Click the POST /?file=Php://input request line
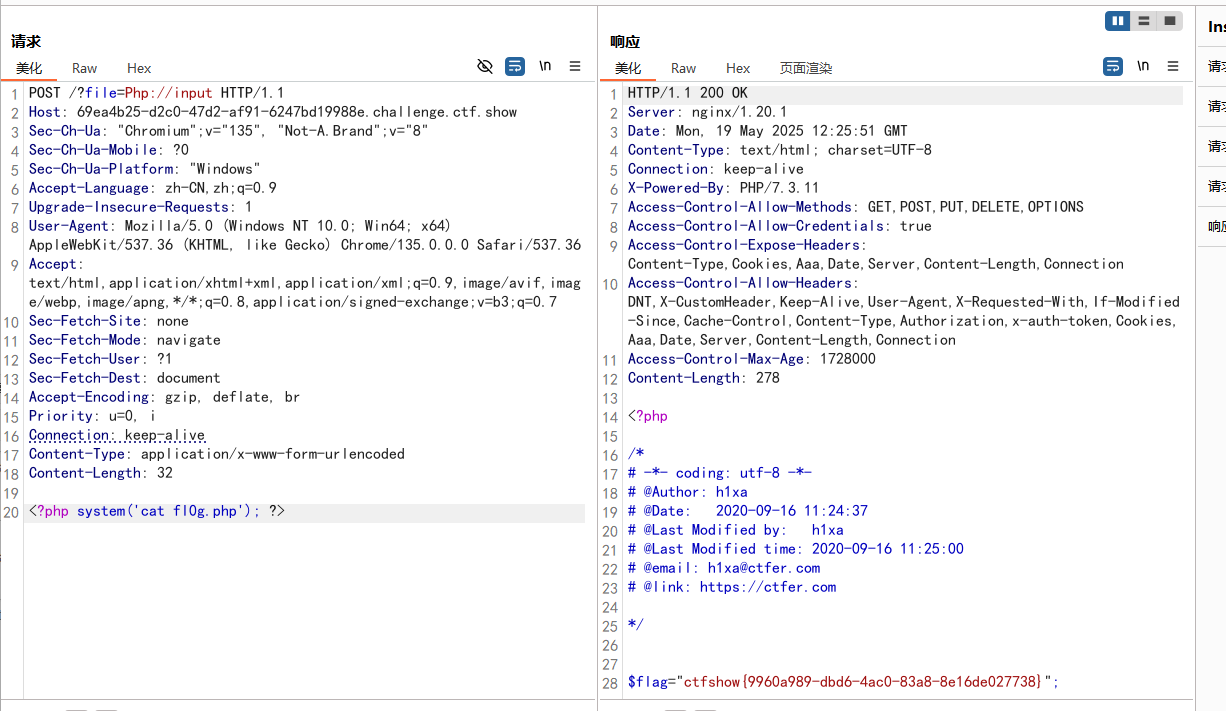The width and height of the screenshot is (1226, 711). click(157, 93)
